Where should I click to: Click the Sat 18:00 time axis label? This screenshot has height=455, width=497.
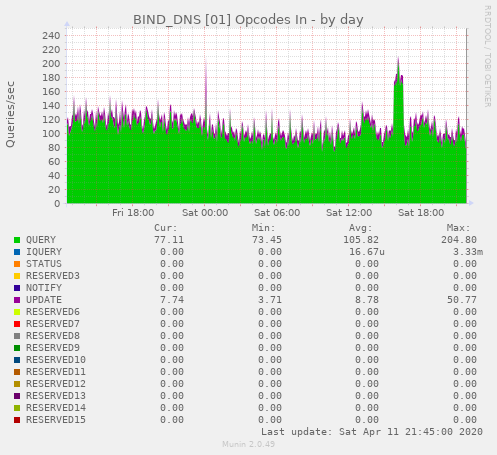[421, 213]
